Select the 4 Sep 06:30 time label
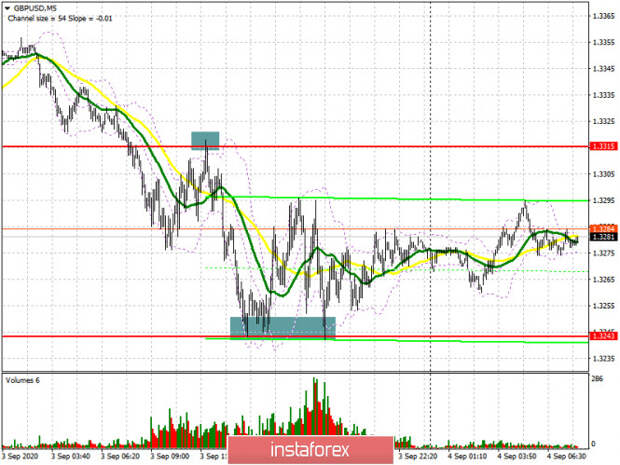The height and width of the screenshot is (465, 620). [x=565, y=455]
